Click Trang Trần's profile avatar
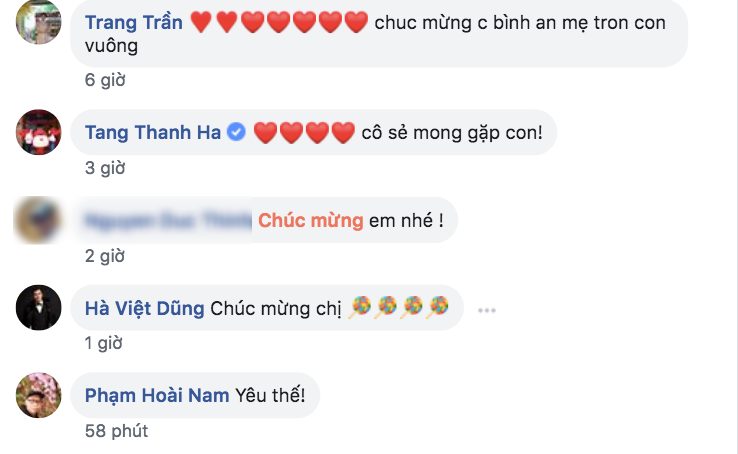The height and width of the screenshot is (454, 738). (x=38, y=22)
